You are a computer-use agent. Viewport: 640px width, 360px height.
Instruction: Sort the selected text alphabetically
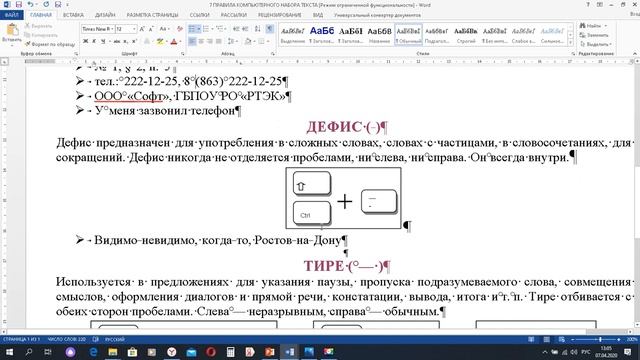coord(258,29)
